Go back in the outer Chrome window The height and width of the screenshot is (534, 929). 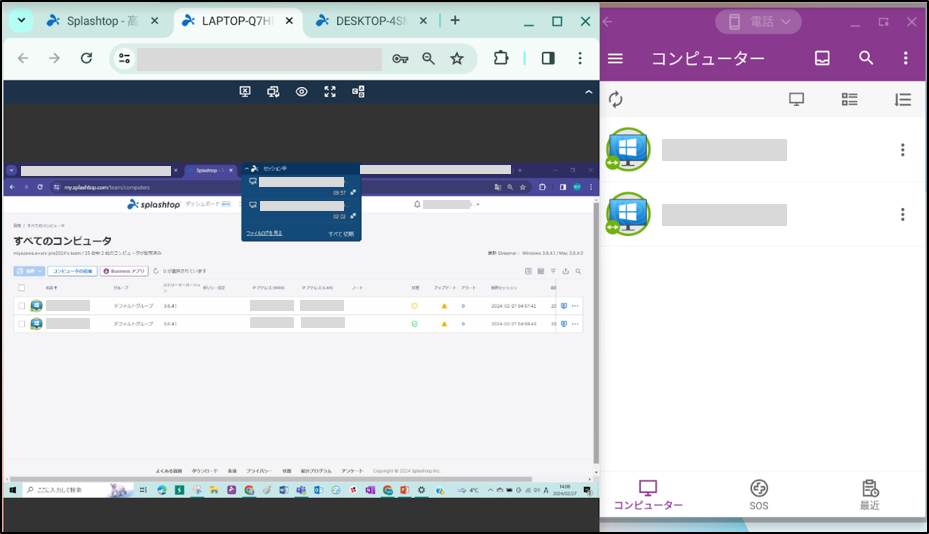(x=23, y=58)
